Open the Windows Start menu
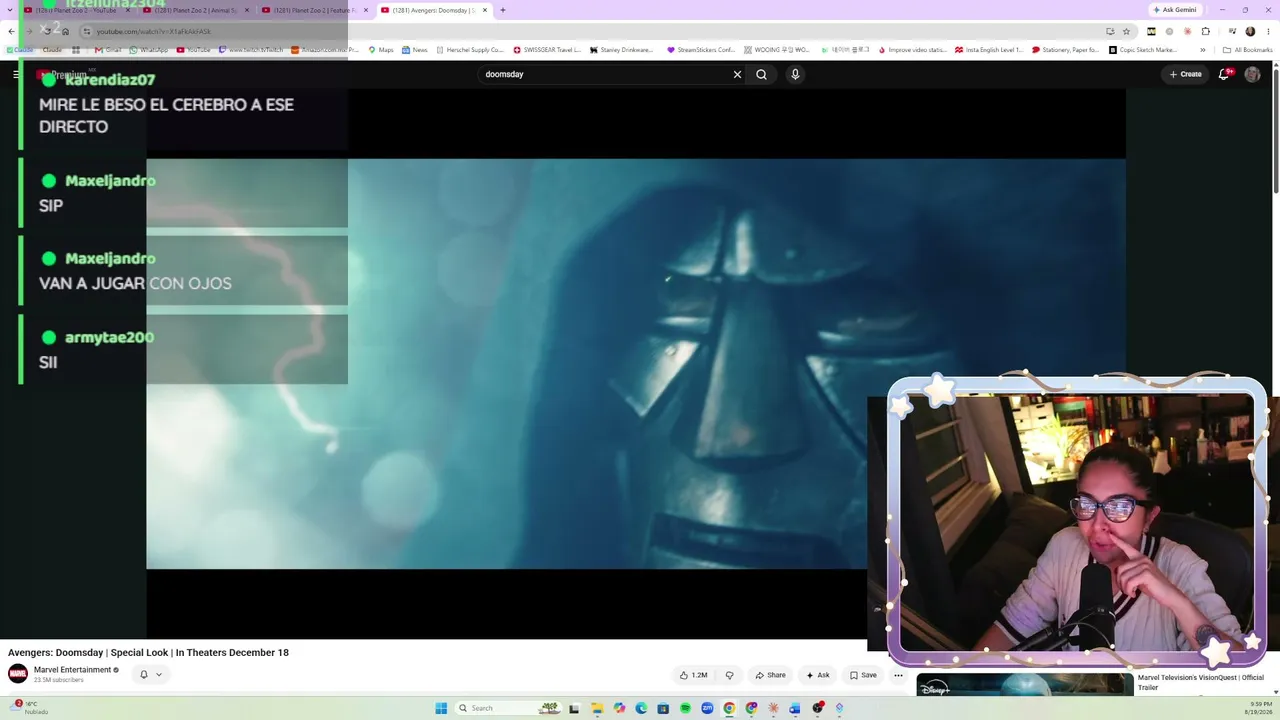 tap(441, 708)
